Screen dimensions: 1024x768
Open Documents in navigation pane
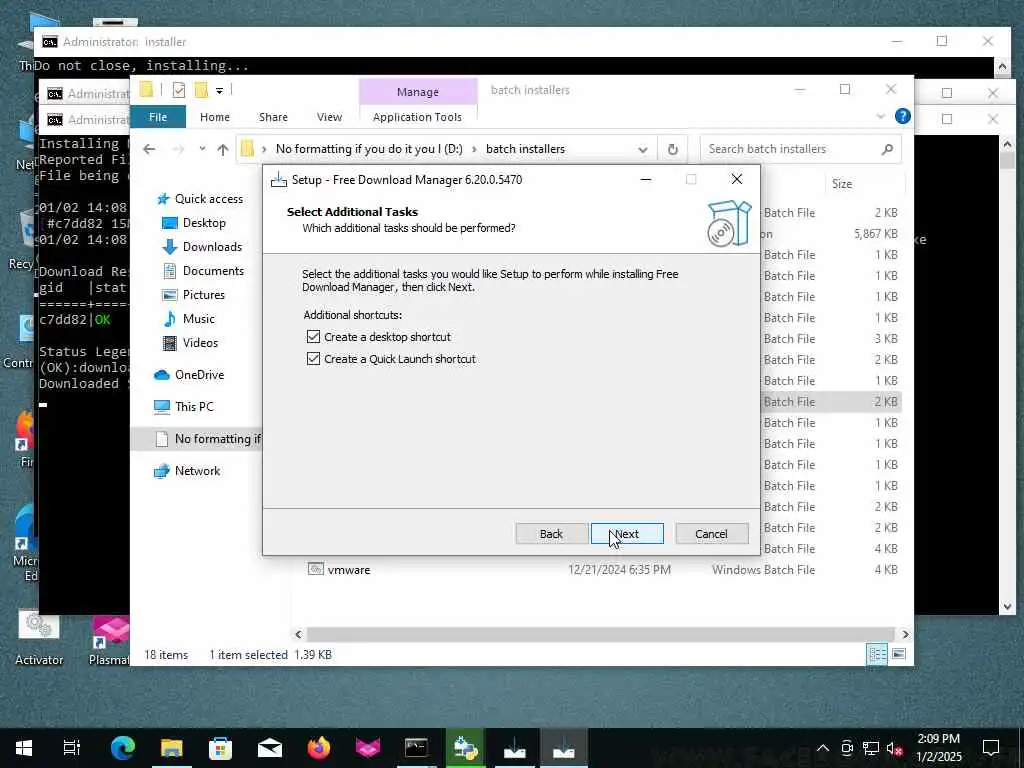click(x=213, y=271)
